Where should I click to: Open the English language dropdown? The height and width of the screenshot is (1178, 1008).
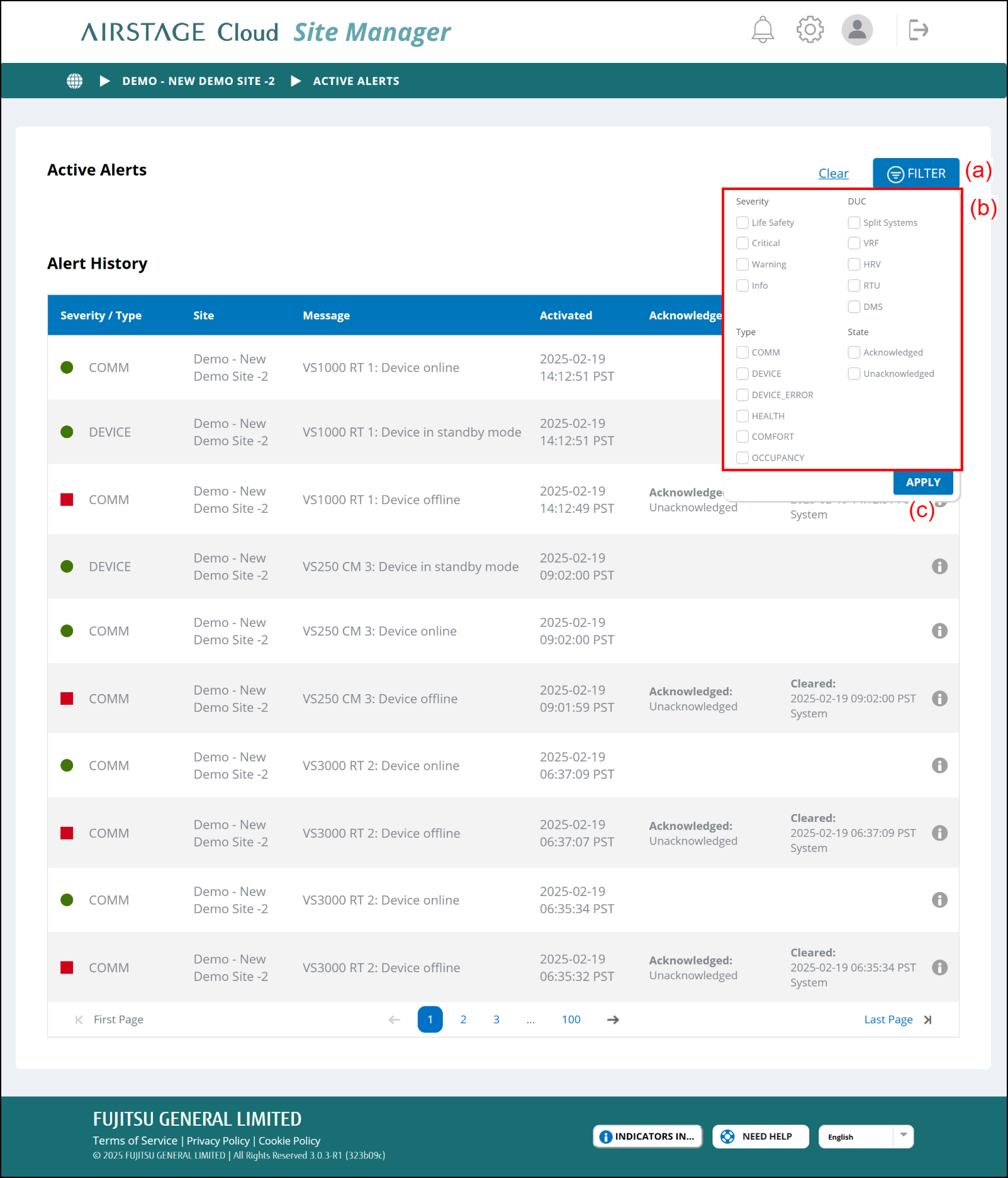(866, 1136)
